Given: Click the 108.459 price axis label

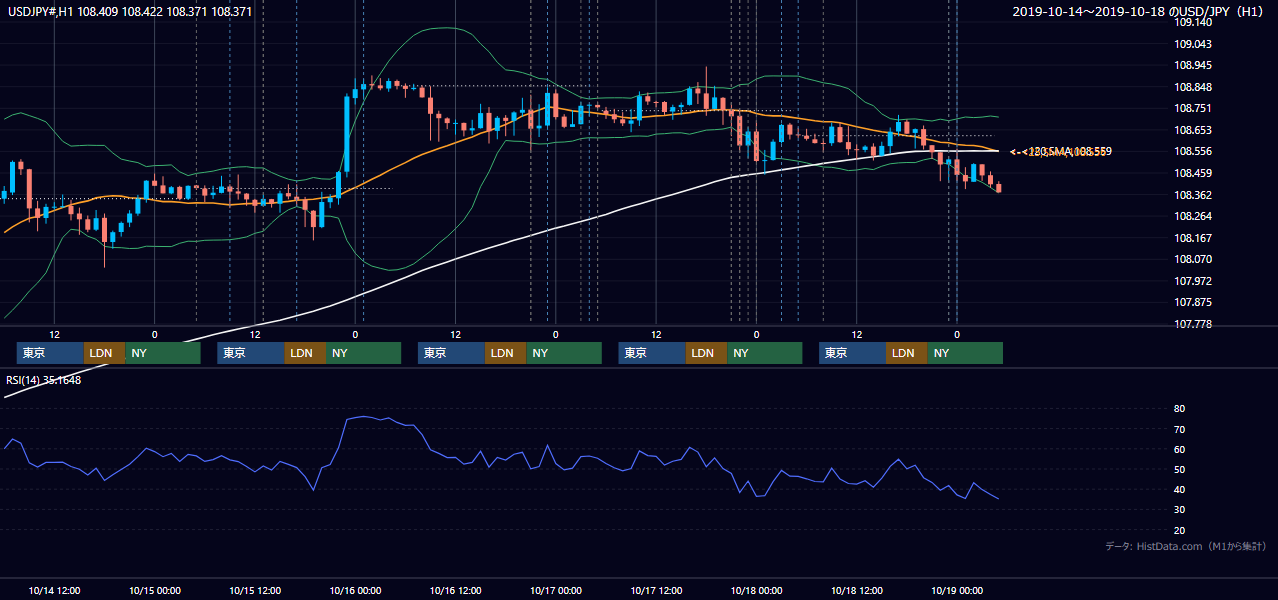Looking at the screenshot, I should pos(1192,173).
